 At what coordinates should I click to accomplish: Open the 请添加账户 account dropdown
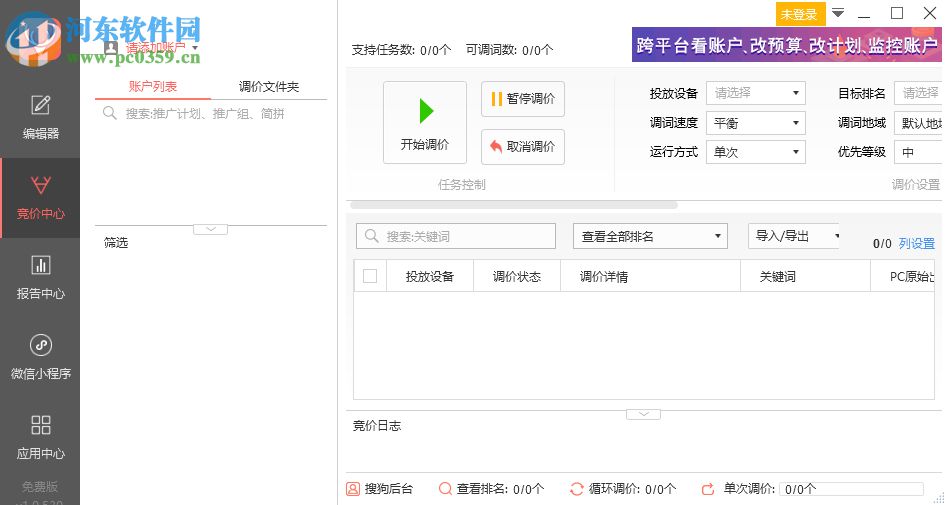click(195, 48)
